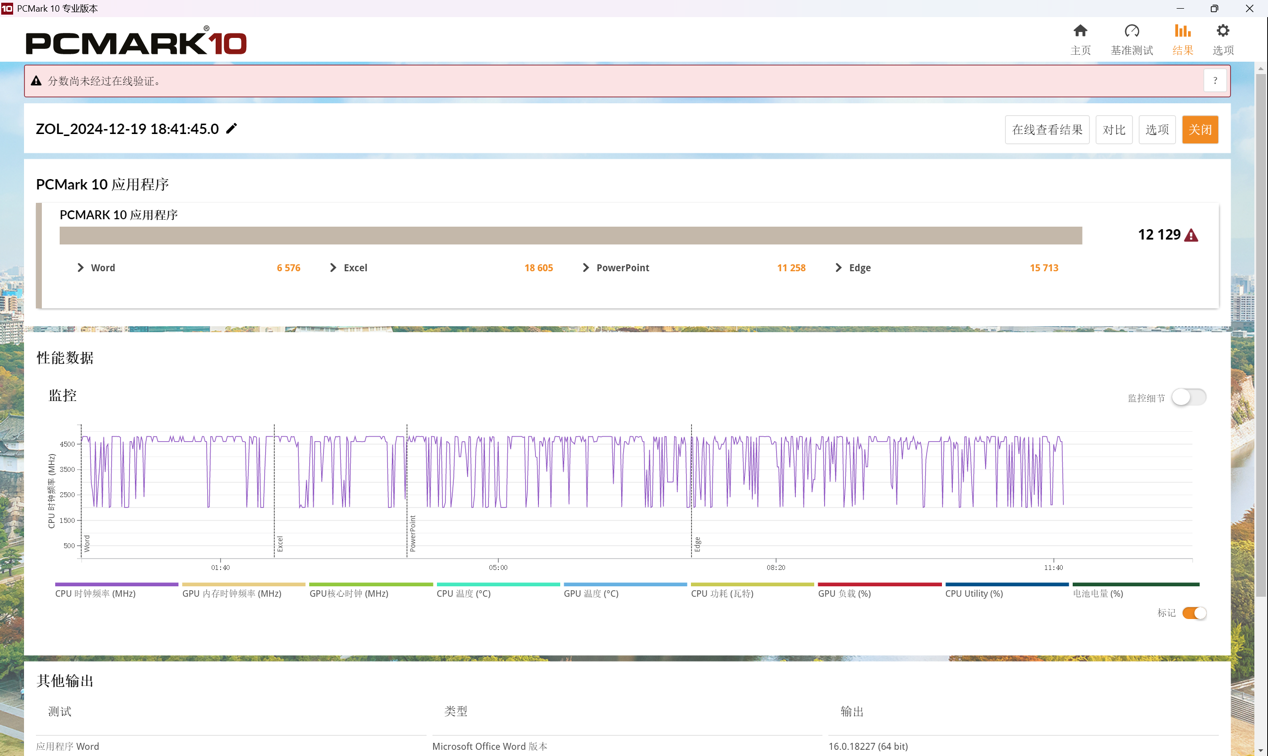Viewport: 1268px width, 756px height.
Task: Open the 选项 settings gear tab
Action: pyautogui.click(x=1223, y=39)
